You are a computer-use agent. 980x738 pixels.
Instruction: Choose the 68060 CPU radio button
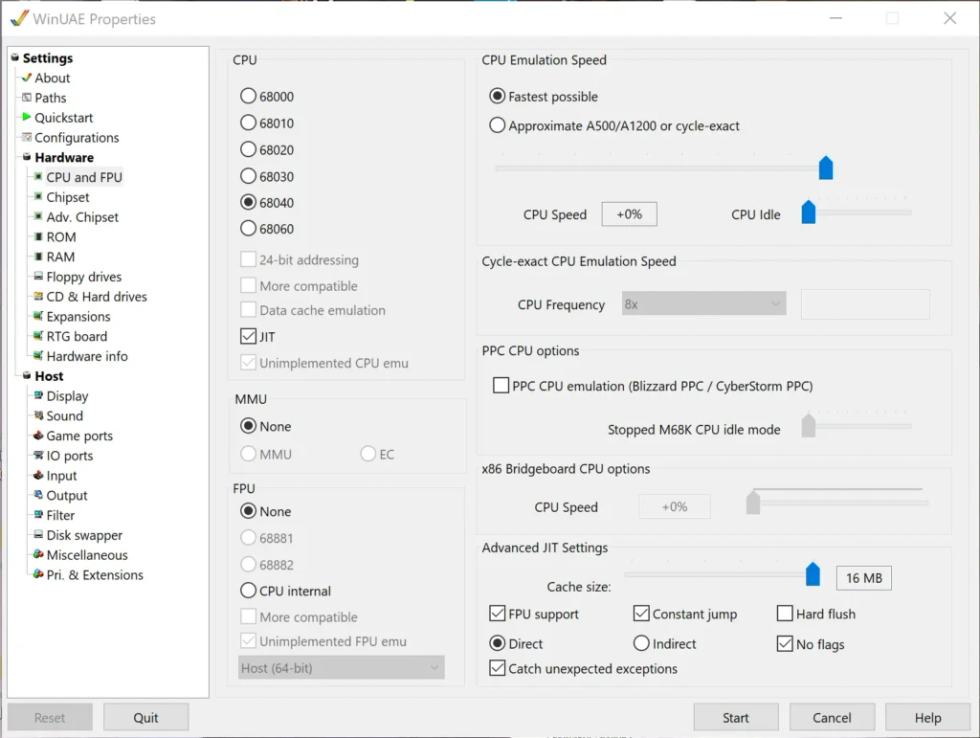248,229
